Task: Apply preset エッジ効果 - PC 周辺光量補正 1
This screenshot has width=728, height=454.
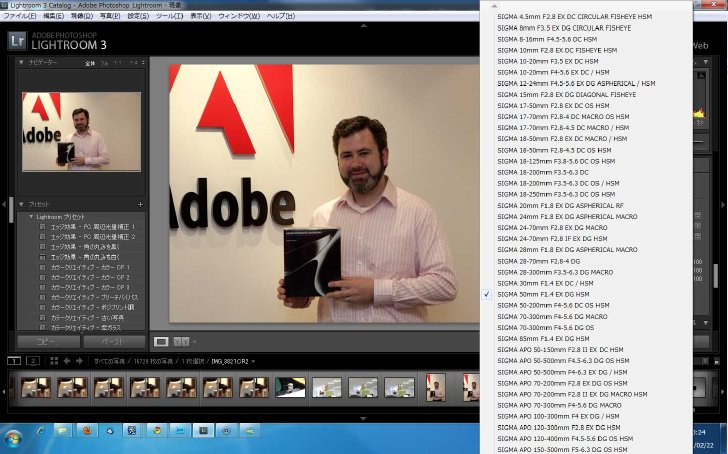Action: (92, 227)
